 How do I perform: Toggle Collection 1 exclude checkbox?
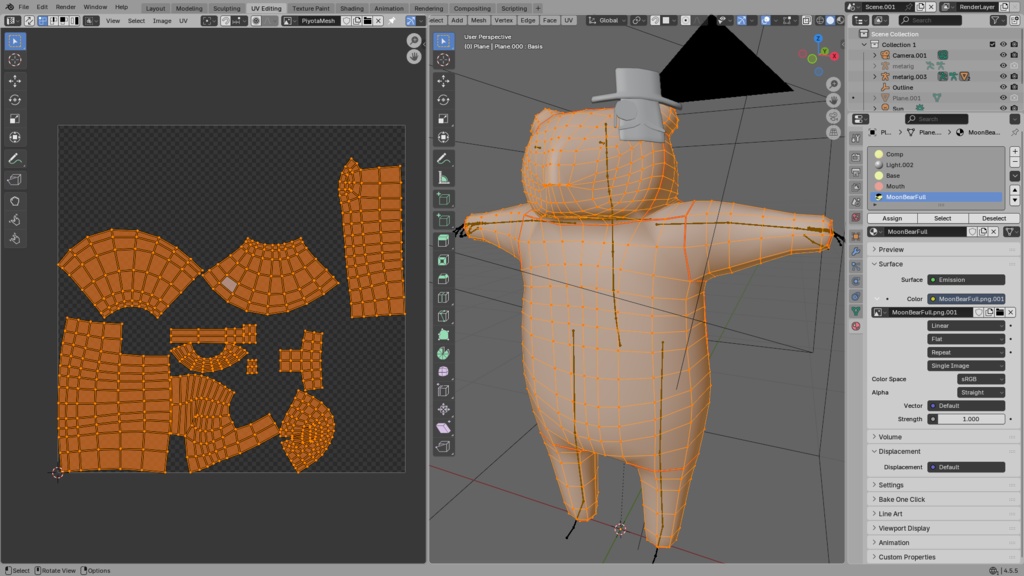coord(993,44)
